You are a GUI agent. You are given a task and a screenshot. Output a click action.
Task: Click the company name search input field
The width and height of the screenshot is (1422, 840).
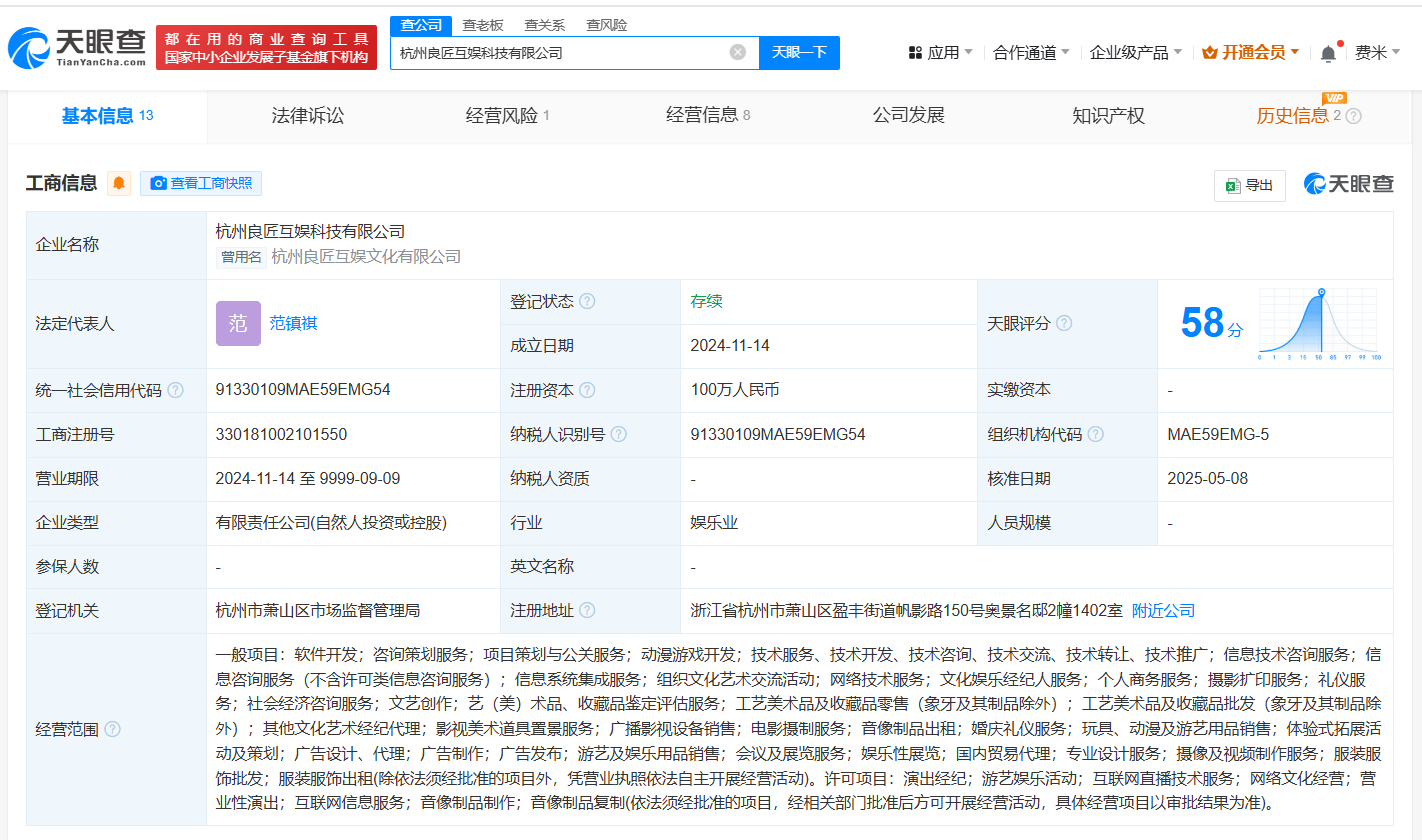point(560,52)
